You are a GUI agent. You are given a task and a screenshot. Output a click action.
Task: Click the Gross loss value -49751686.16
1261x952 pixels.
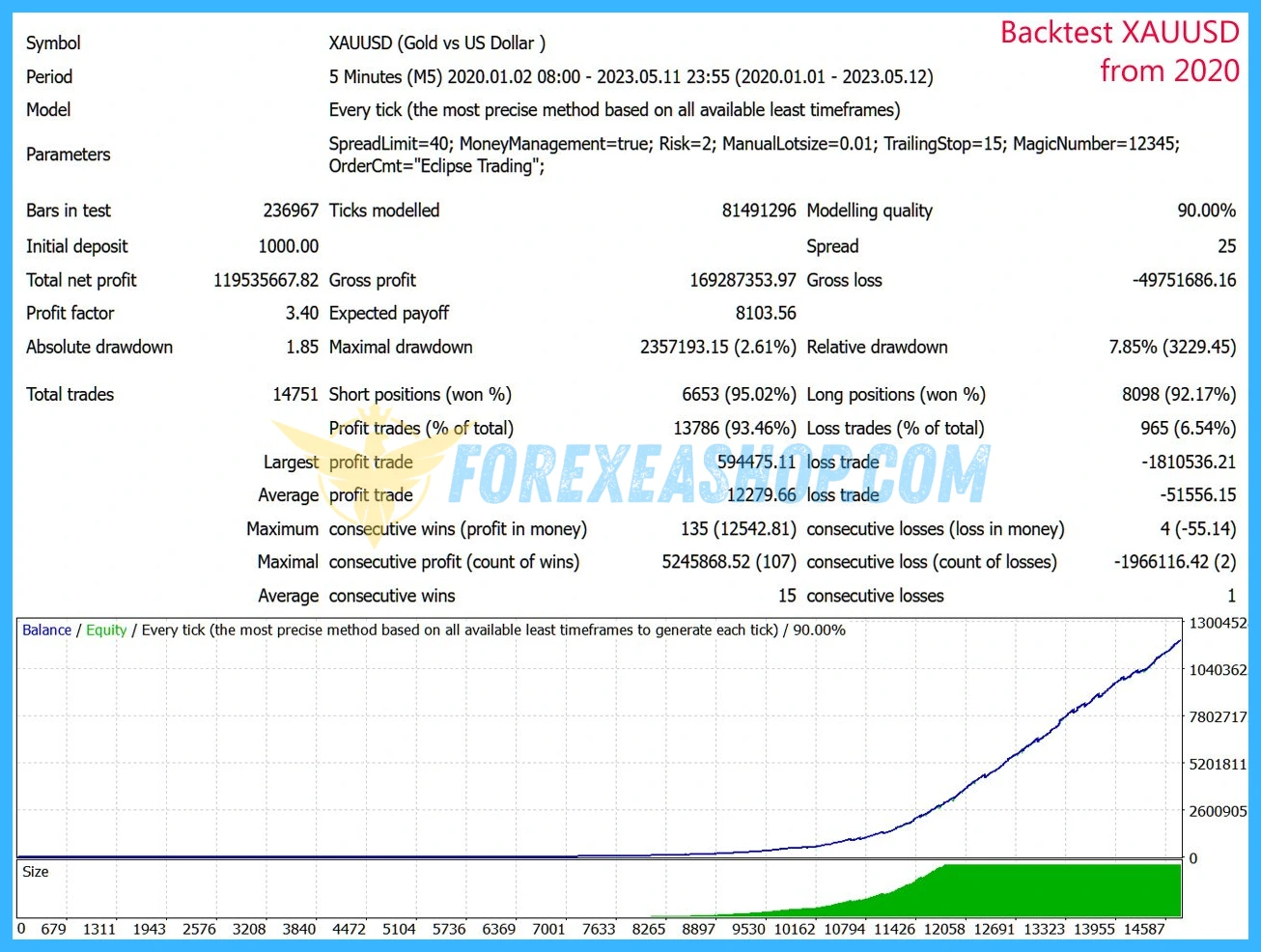click(x=1184, y=280)
